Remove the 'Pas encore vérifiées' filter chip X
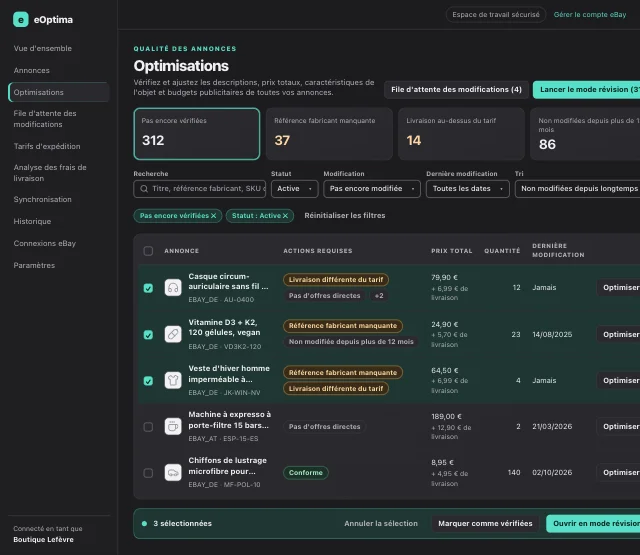 (x=213, y=215)
